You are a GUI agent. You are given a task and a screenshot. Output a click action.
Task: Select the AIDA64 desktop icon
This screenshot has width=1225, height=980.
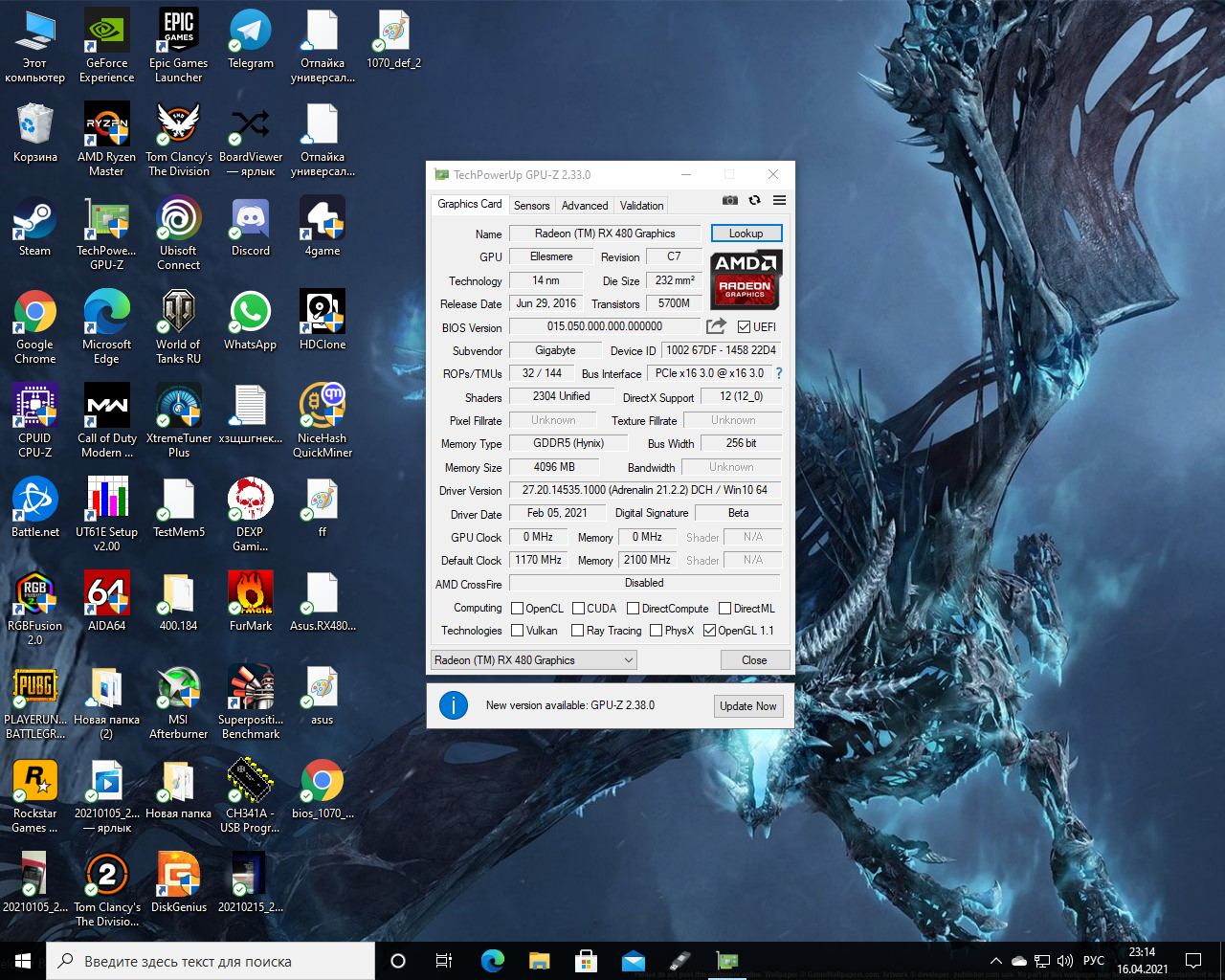pos(107,603)
